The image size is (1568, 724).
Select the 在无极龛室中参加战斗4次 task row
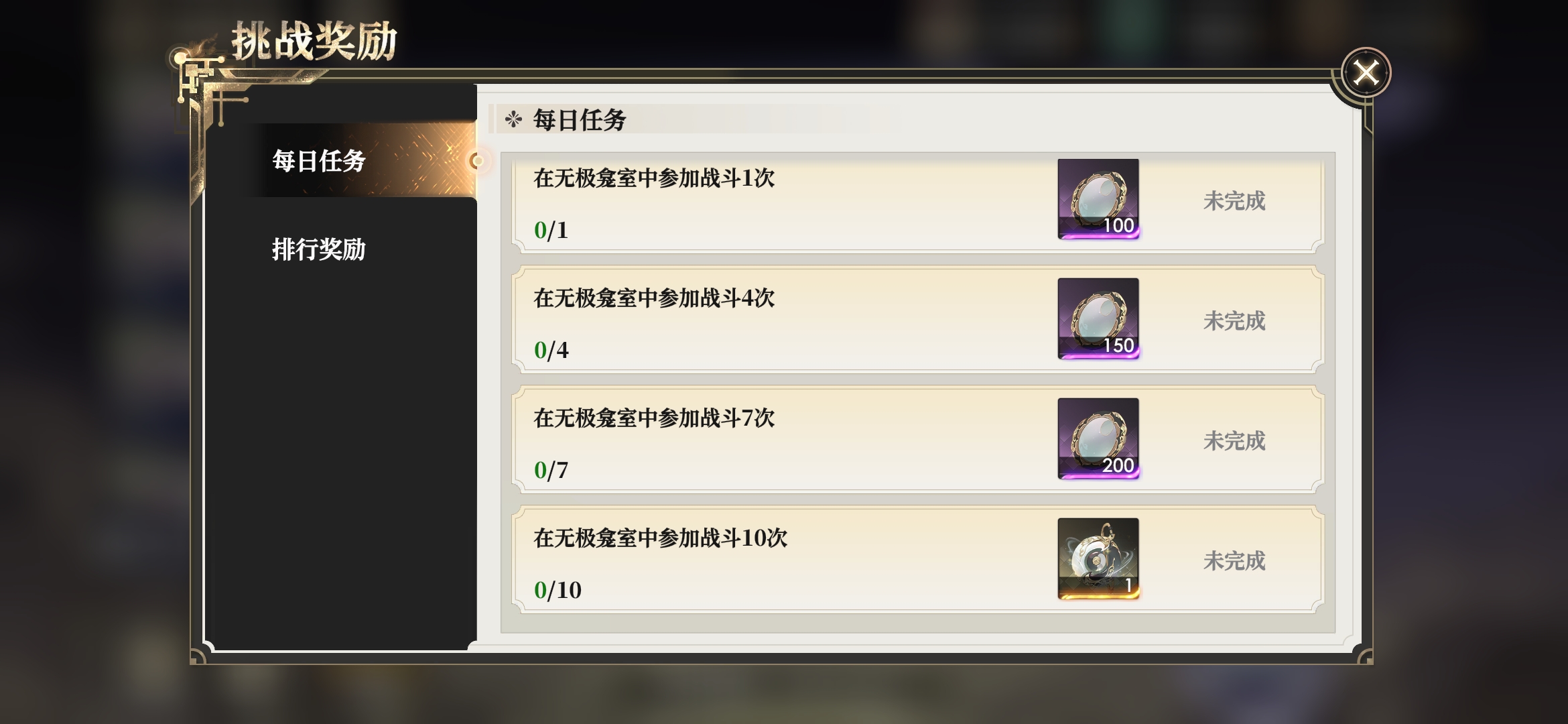pos(917,319)
